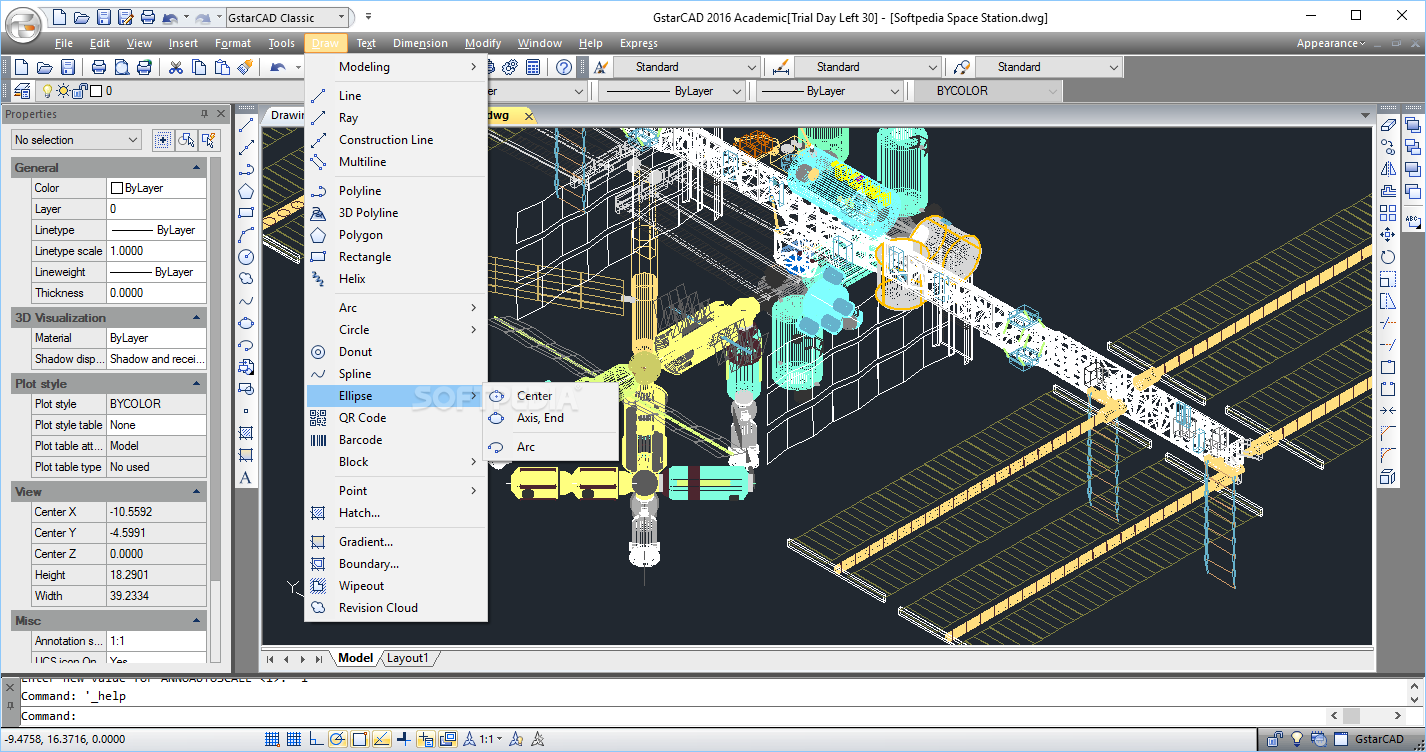Open the Dimension menu
1426x752 pixels.
click(x=420, y=43)
